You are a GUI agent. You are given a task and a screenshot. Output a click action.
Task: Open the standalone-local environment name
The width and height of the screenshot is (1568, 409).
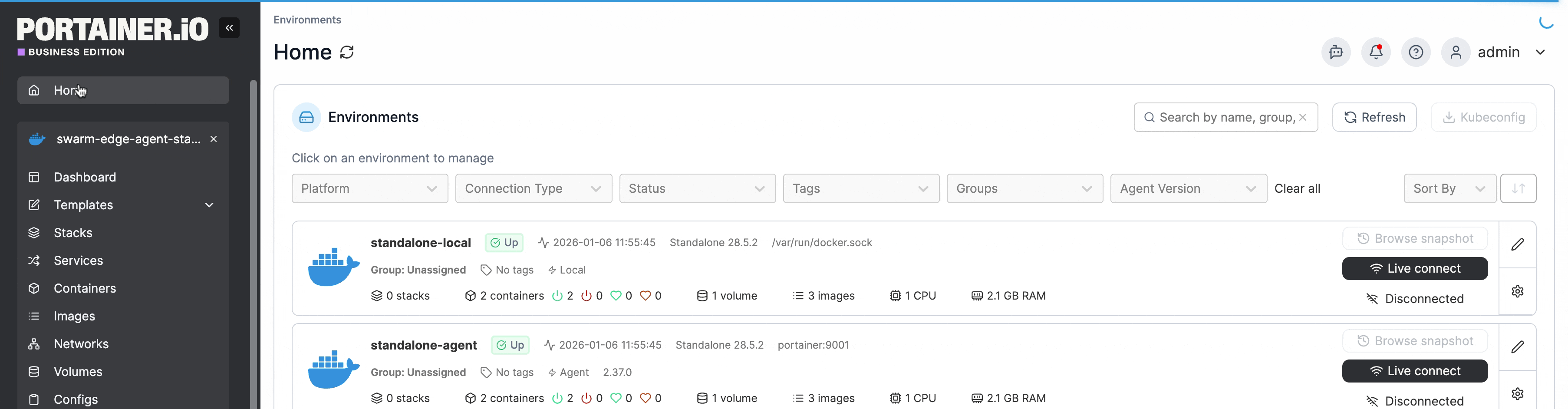(421, 243)
